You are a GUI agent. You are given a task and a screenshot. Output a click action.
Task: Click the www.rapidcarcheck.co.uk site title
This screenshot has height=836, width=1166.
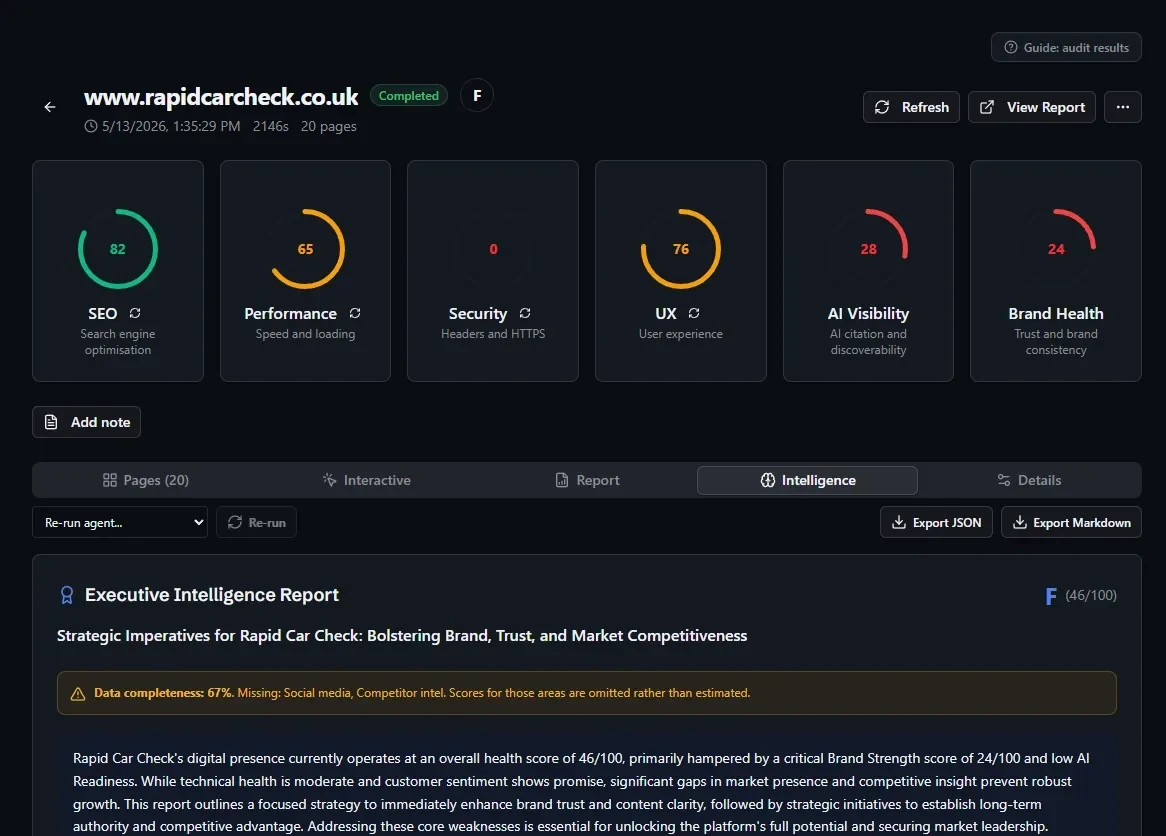[221, 97]
